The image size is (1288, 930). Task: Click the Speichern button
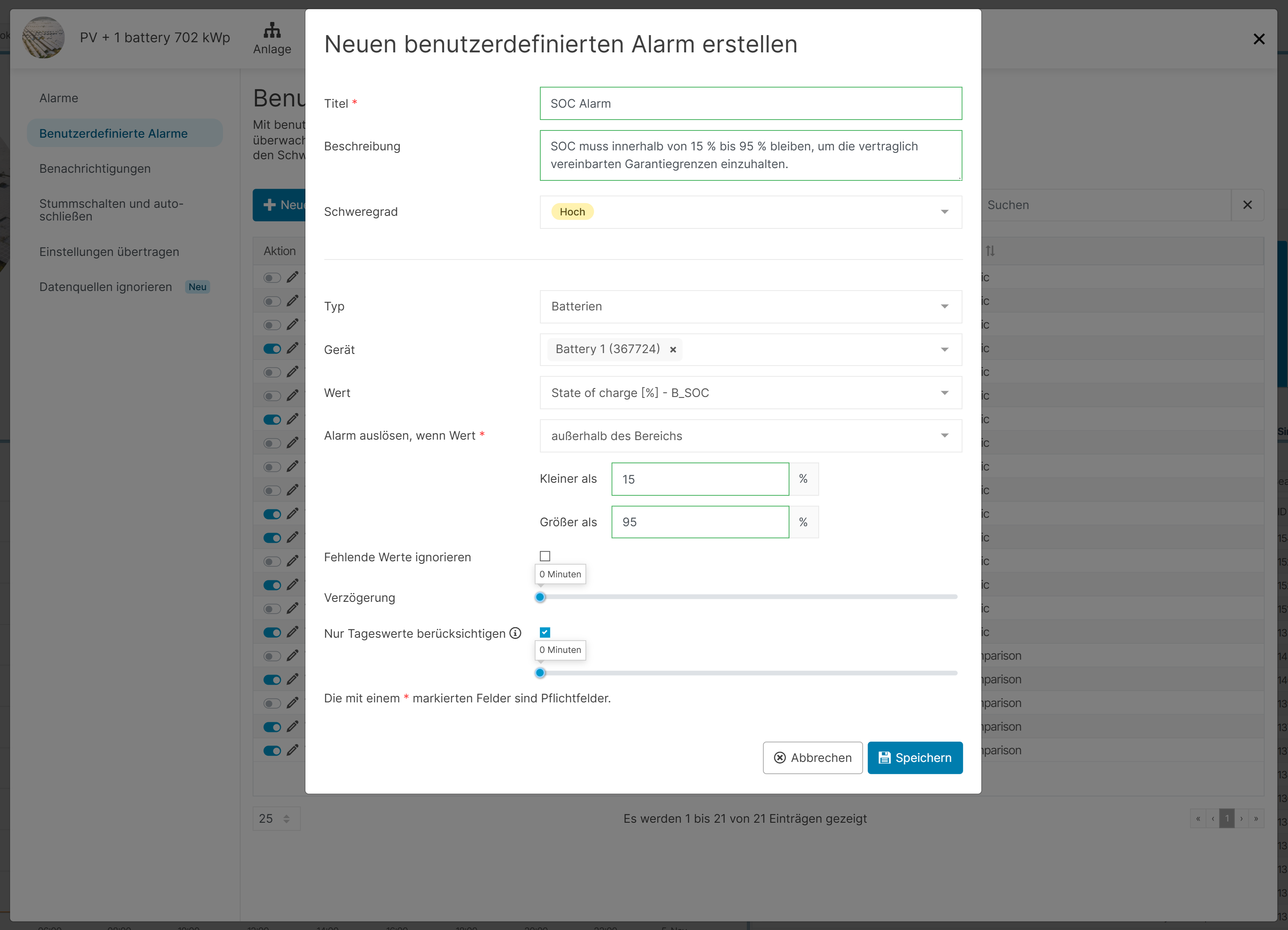914,758
